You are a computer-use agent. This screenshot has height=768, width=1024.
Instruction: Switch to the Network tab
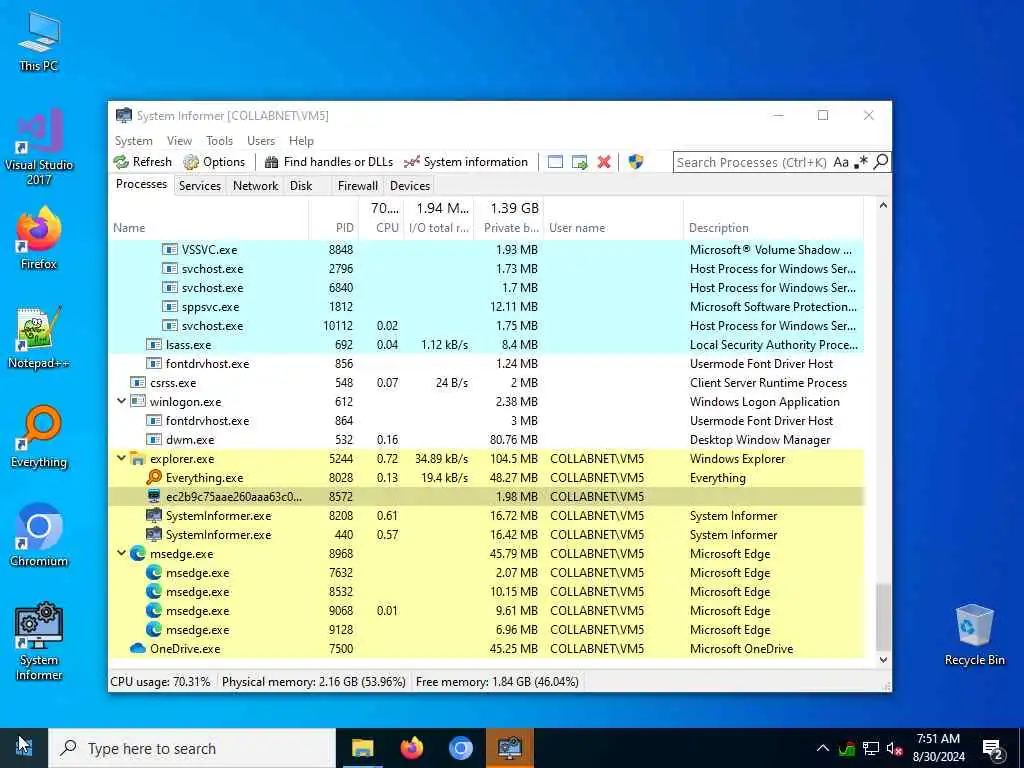coord(255,185)
